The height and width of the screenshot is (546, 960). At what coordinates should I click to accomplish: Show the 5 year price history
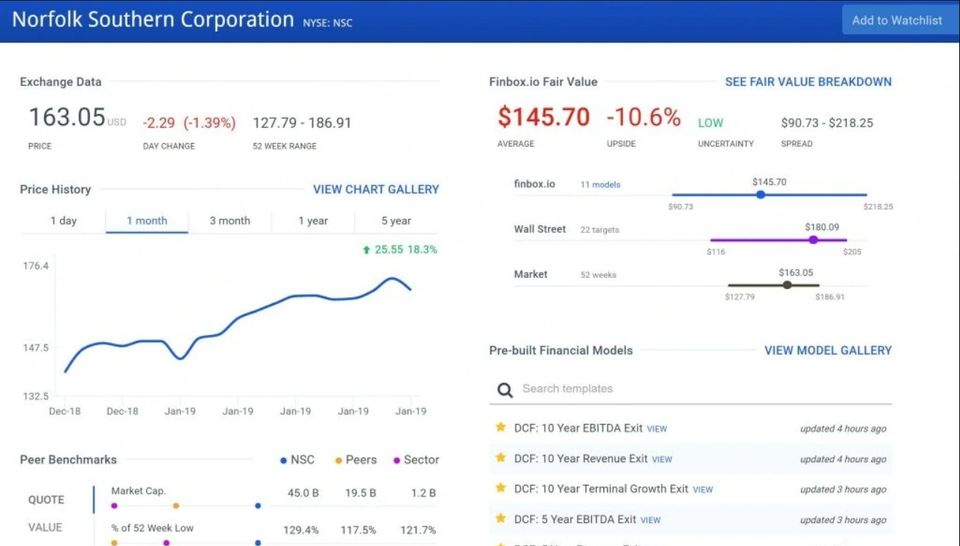pyautogui.click(x=396, y=221)
